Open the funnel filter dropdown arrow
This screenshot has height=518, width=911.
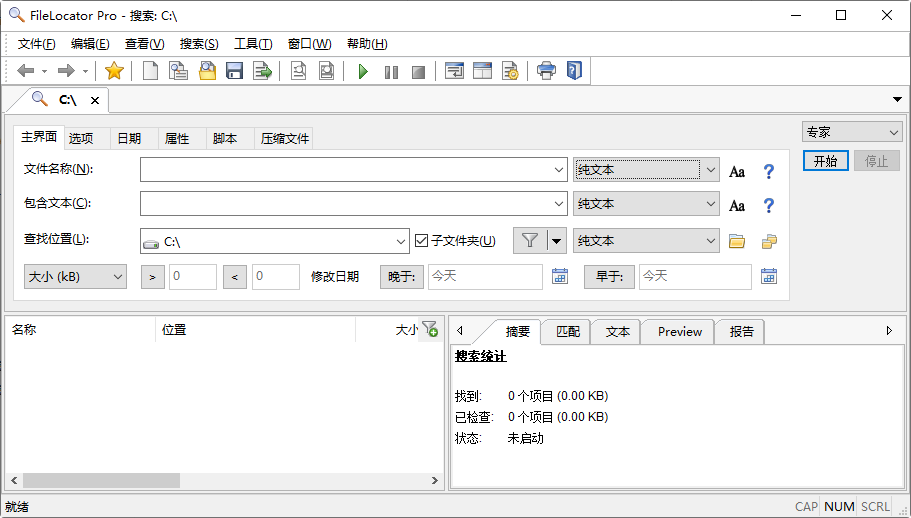coord(556,240)
